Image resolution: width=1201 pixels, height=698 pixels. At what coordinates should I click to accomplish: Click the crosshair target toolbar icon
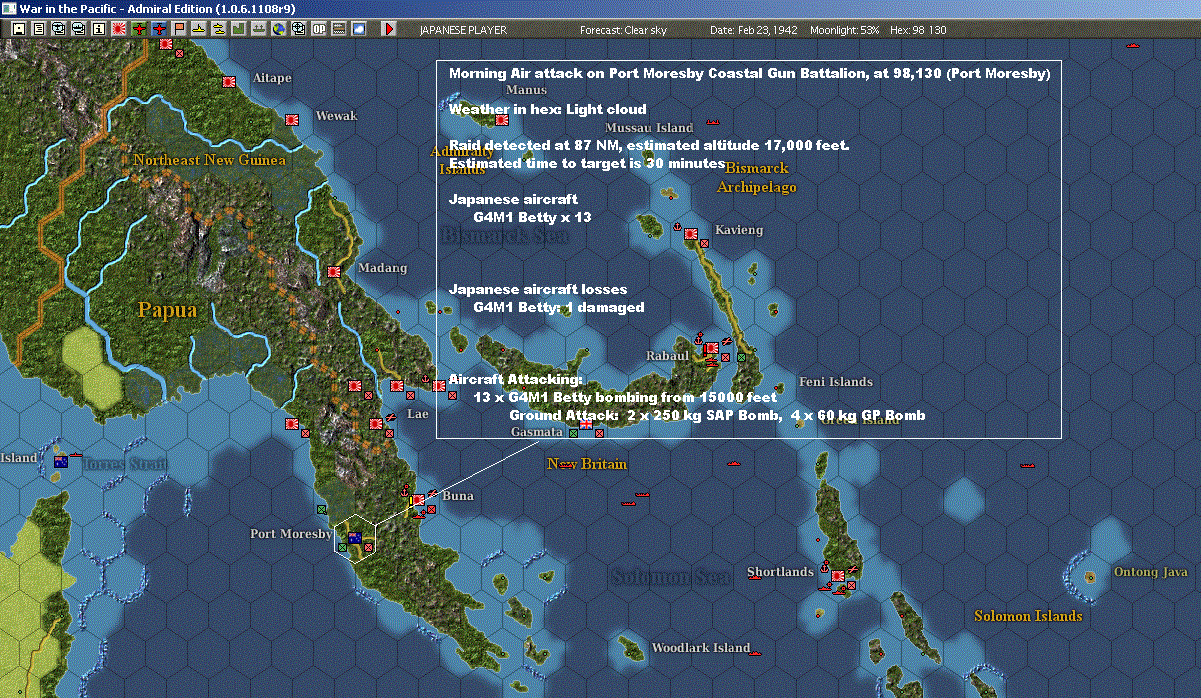click(298, 29)
